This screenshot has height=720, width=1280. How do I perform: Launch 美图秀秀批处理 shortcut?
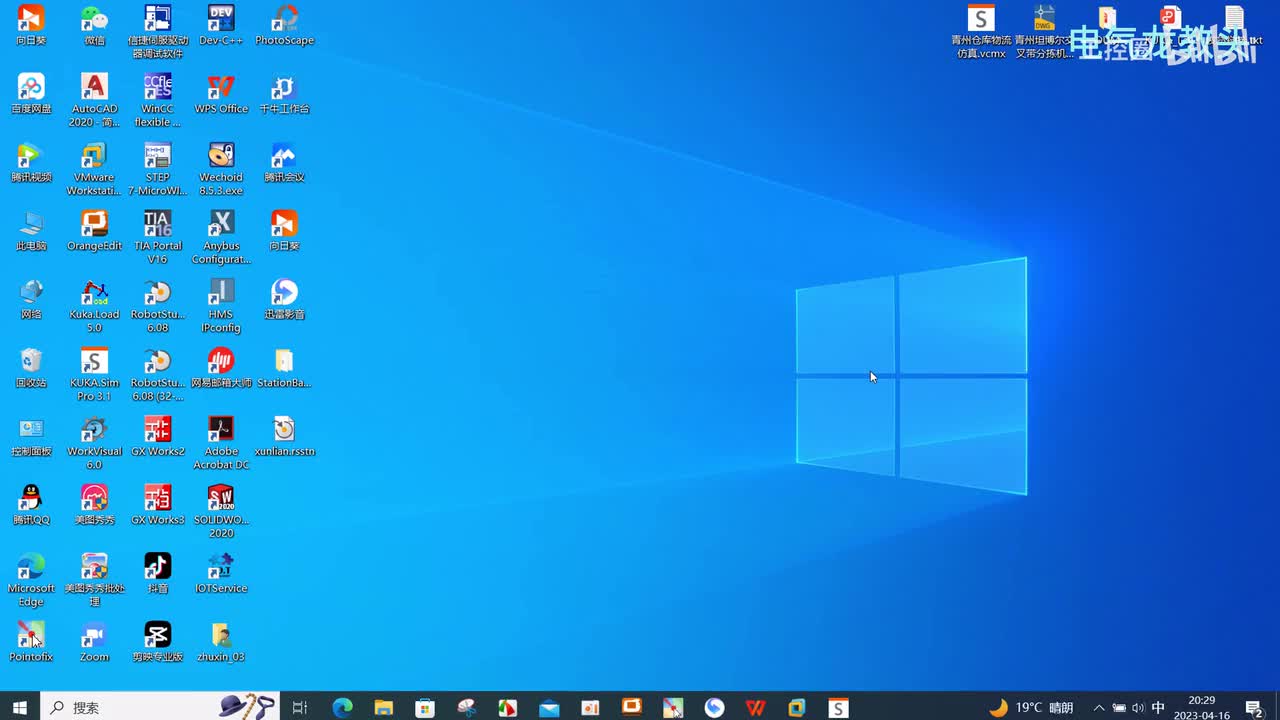94,580
